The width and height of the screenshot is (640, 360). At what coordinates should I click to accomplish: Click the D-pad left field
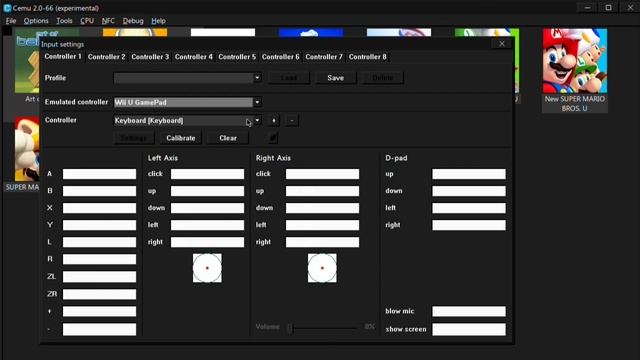(x=469, y=208)
